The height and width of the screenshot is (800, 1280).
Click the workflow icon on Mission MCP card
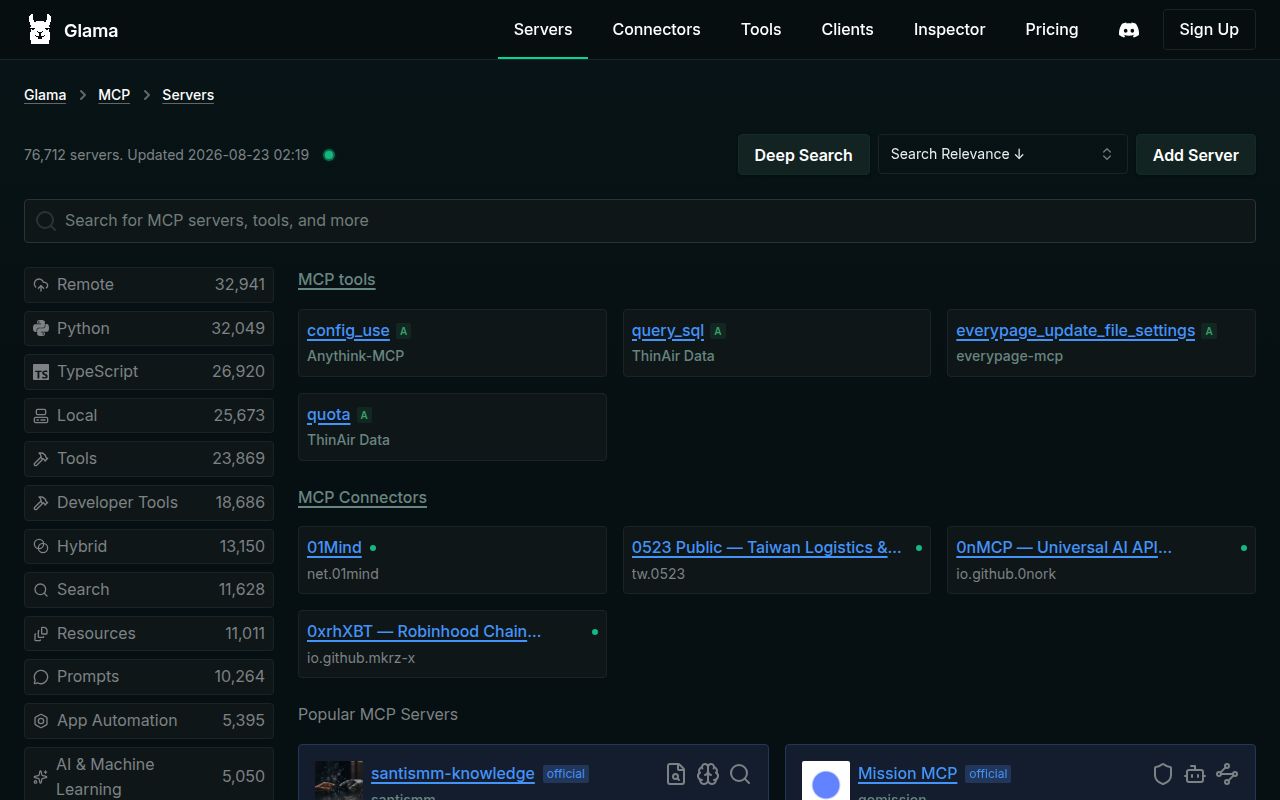1227,774
